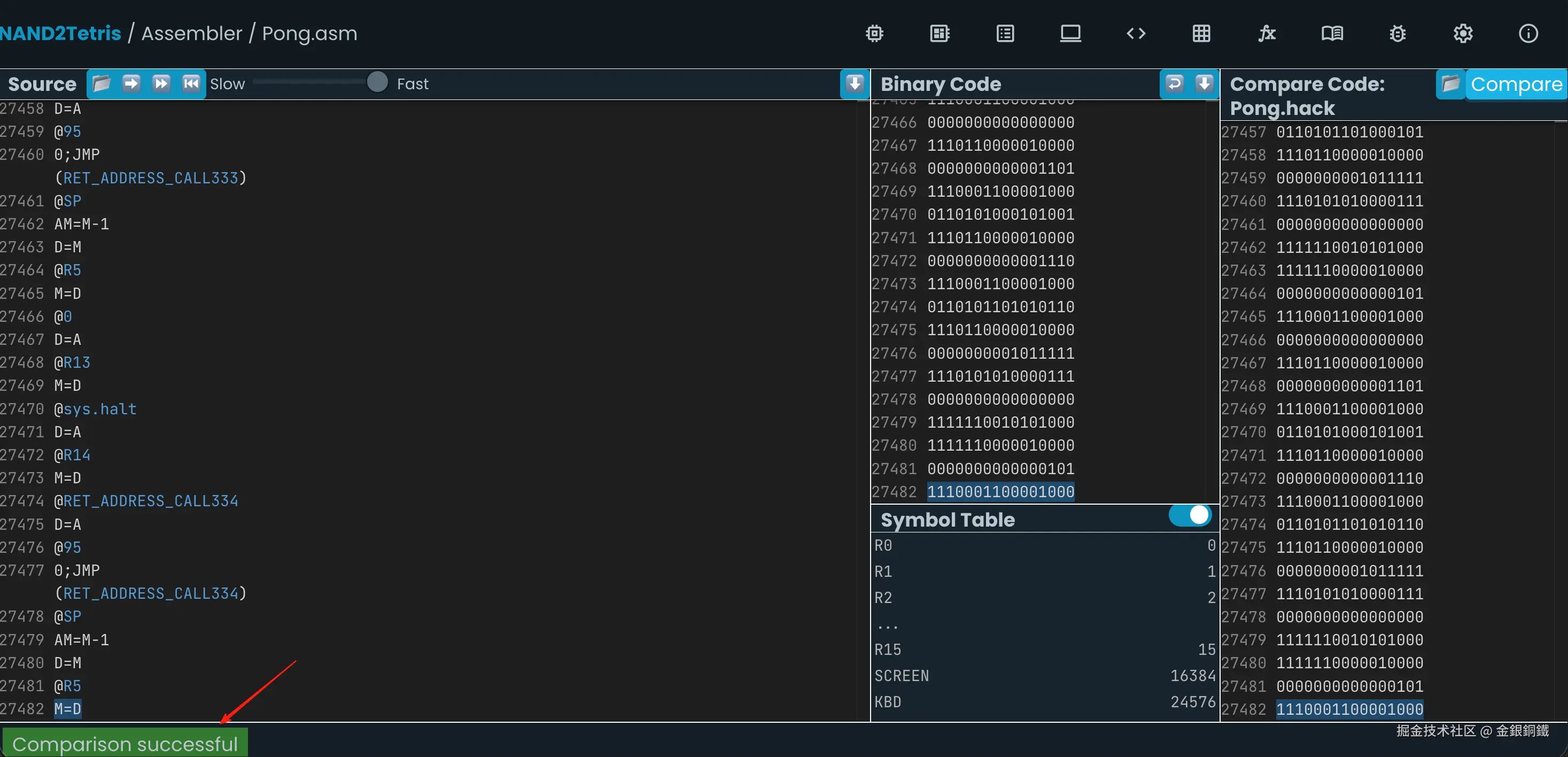Click the NAND2Tetris home link
The height and width of the screenshot is (757, 1568).
pyautogui.click(x=61, y=34)
